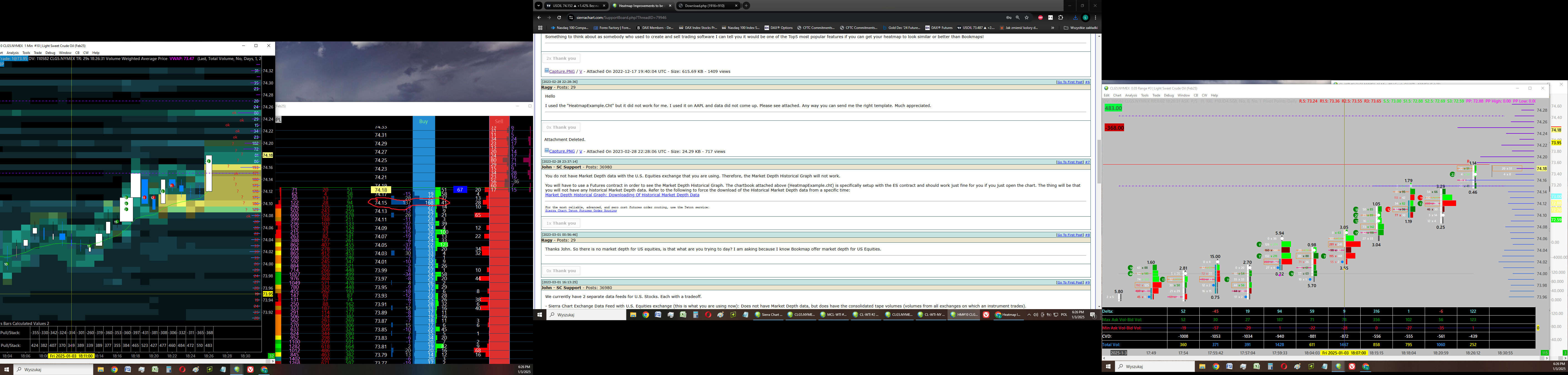Screen dimensions: 1568x375
Task: Open a new browser tab
Action: point(746,6)
